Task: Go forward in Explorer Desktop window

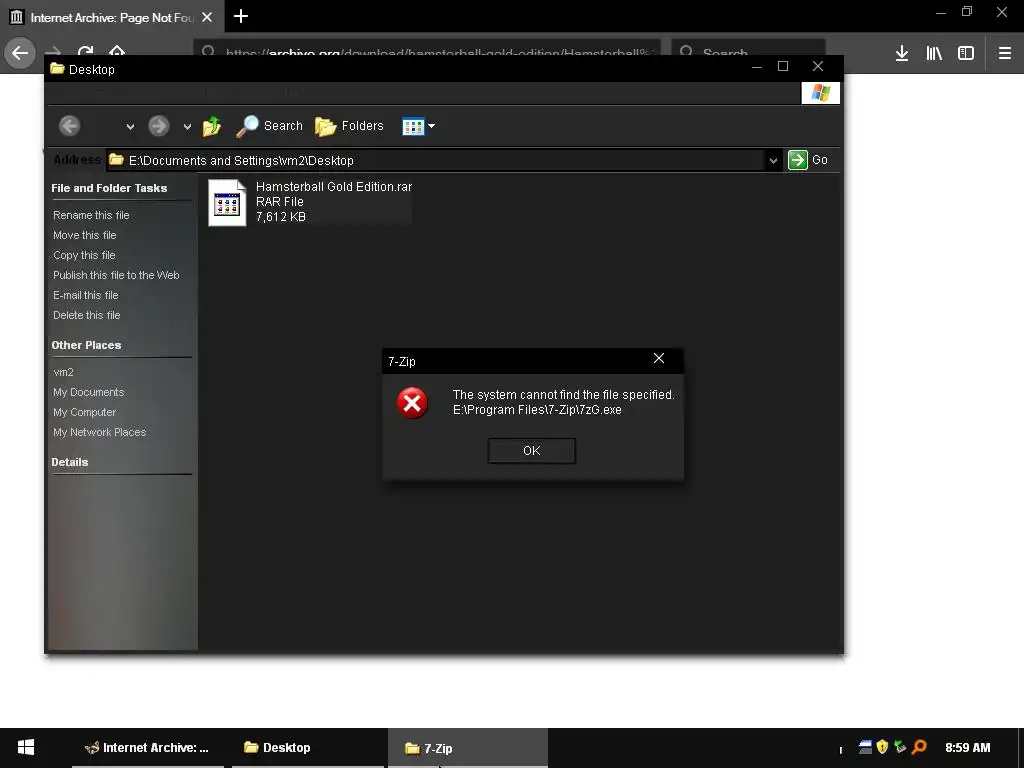Action: (159, 126)
